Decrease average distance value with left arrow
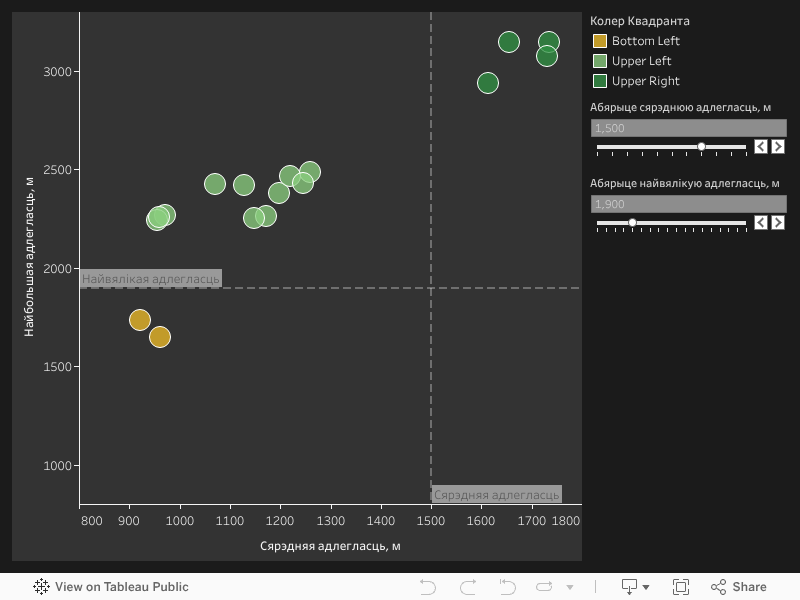800x600 pixels. (x=761, y=147)
